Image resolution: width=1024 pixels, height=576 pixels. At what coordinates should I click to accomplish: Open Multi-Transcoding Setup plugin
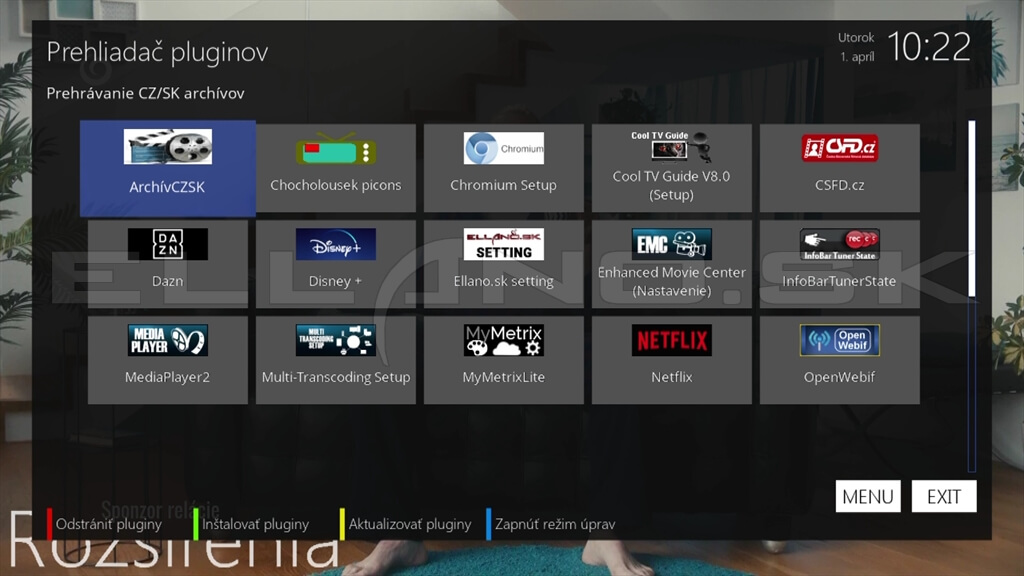(336, 360)
